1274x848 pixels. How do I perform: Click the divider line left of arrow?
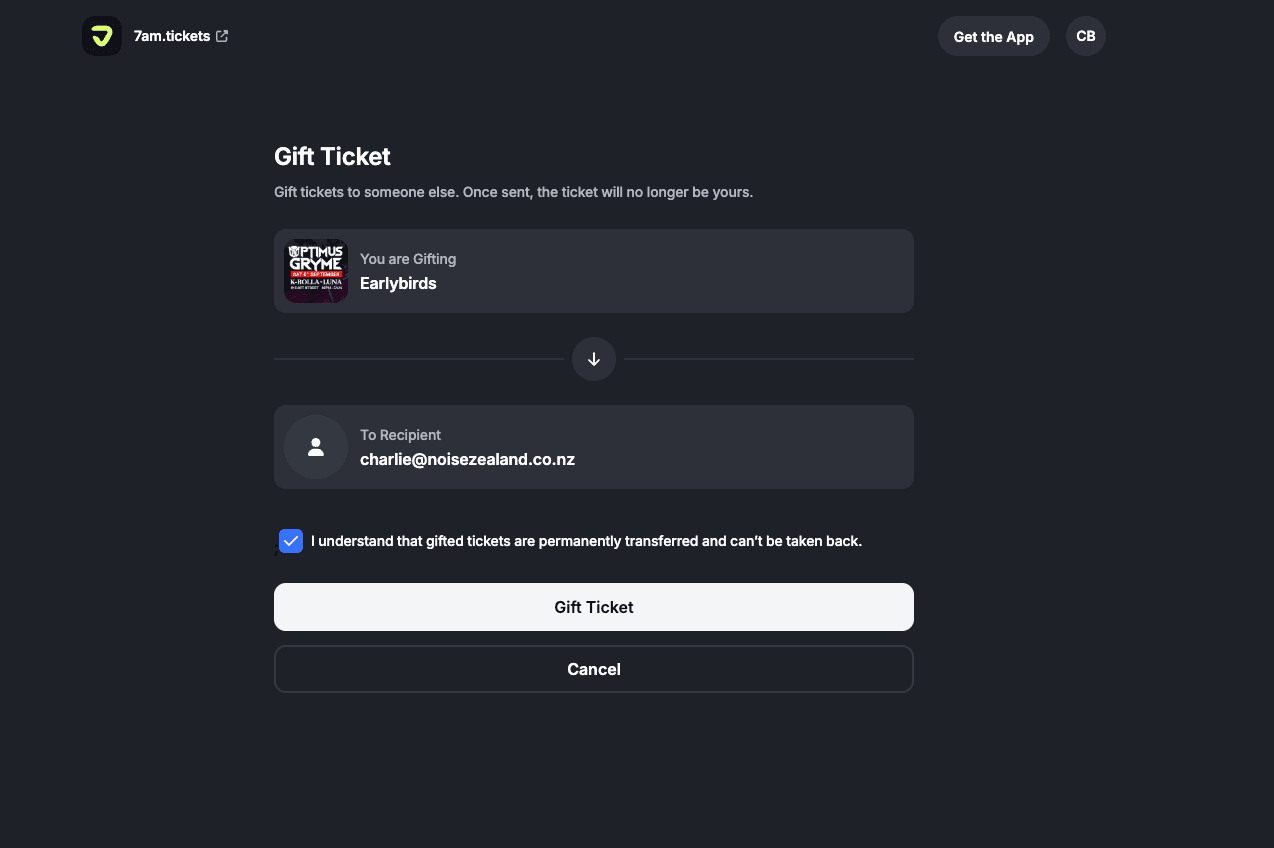[418, 359]
